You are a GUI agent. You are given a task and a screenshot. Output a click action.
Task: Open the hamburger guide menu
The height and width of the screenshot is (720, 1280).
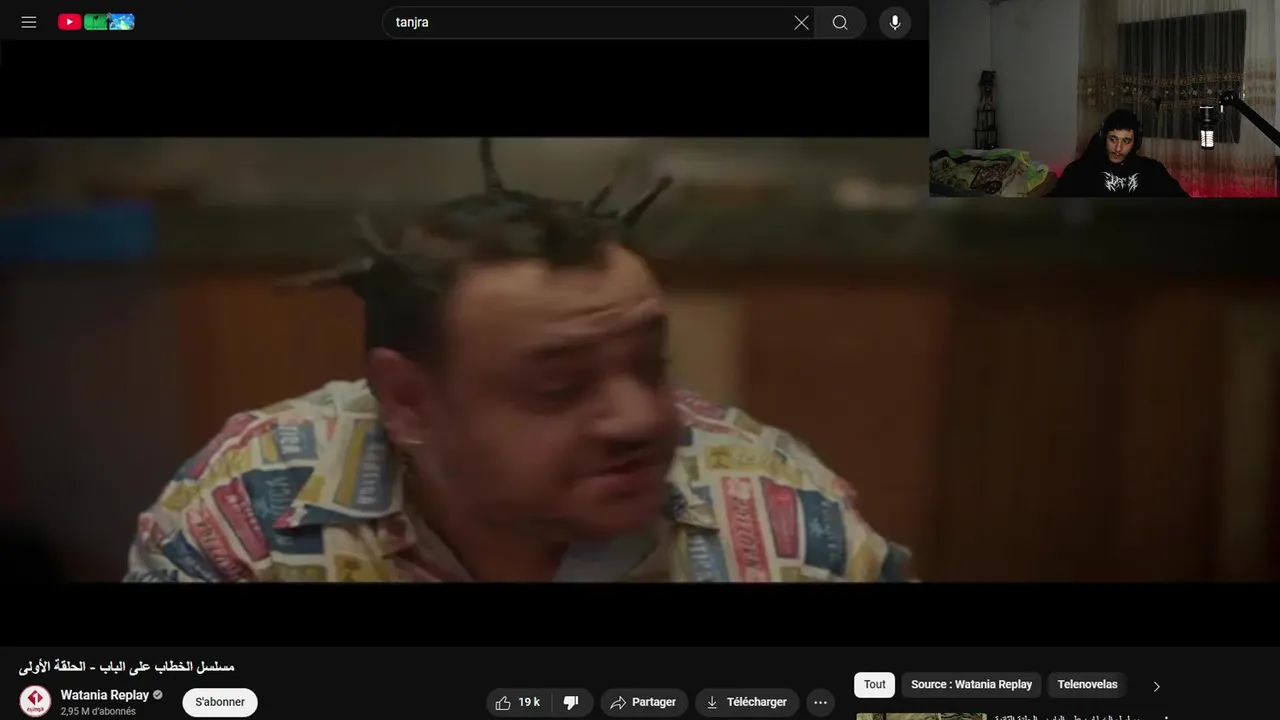[x=29, y=22]
